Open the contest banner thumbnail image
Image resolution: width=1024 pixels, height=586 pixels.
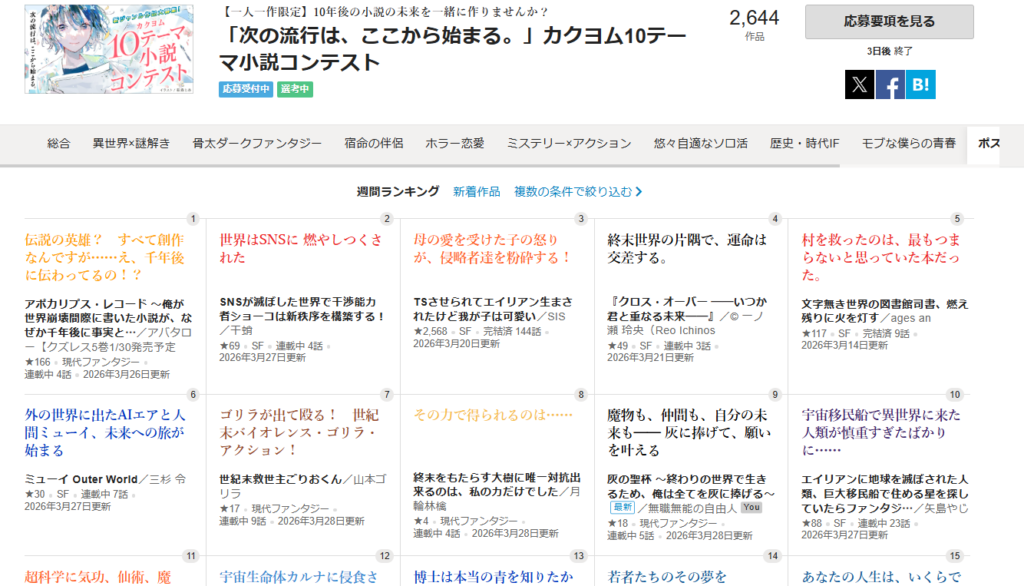[109, 49]
